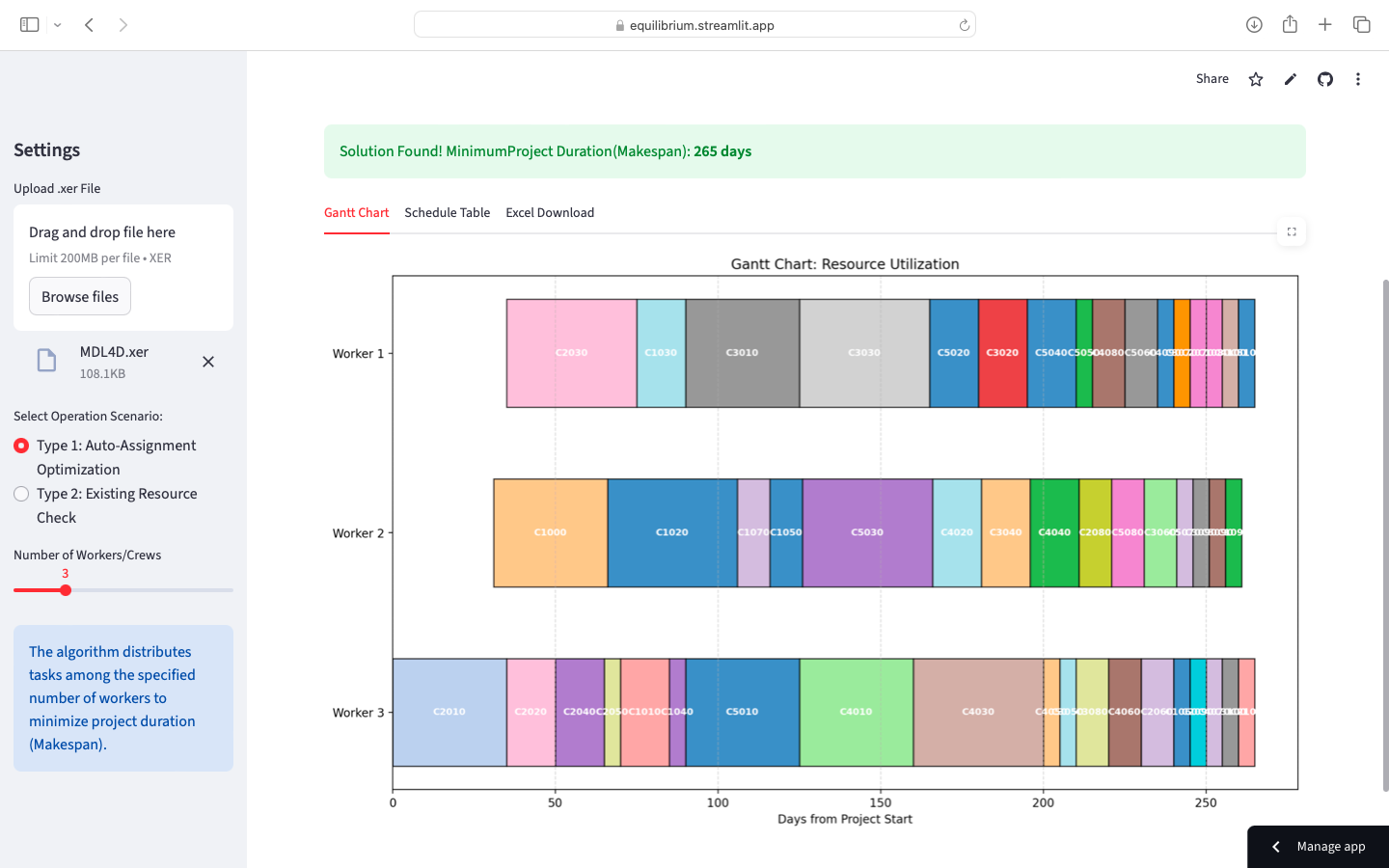The height and width of the screenshot is (868, 1389).
Task: Open the three-dot app menu
Action: (1357, 79)
